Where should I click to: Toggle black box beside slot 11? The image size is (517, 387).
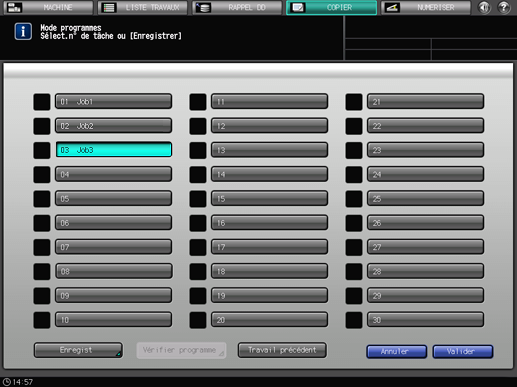(198, 102)
